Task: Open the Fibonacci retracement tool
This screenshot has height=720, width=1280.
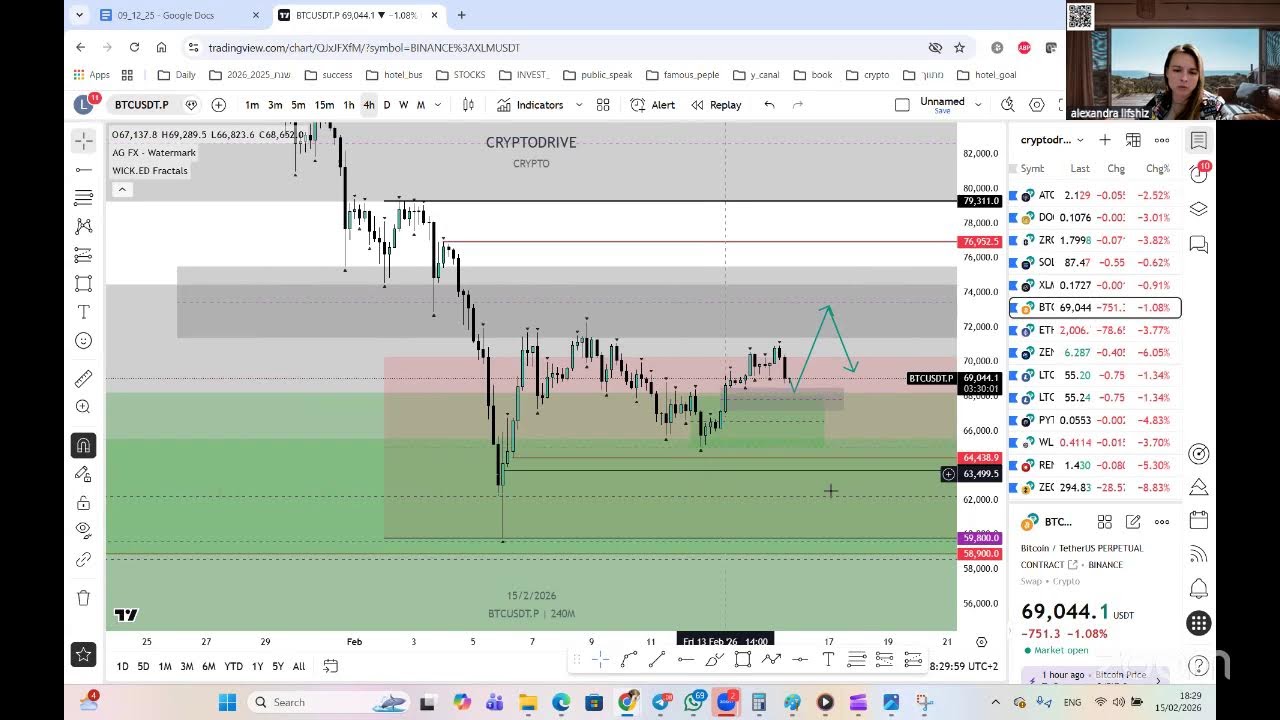Action: click(83, 198)
